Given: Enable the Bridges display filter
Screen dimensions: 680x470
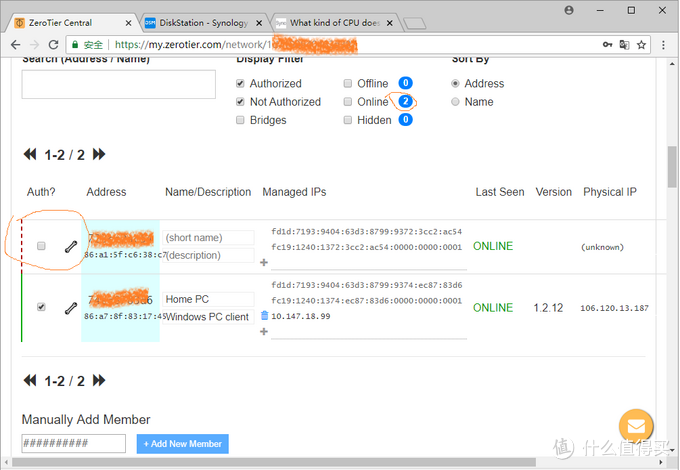Looking at the screenshot, I should click(240, 120).
